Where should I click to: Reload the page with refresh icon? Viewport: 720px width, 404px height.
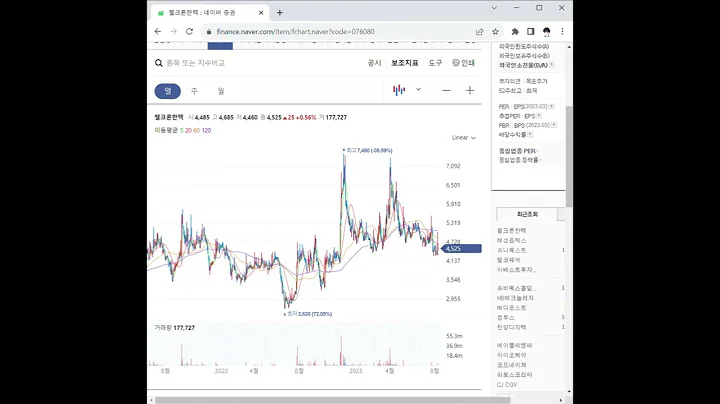click(189, 31)
